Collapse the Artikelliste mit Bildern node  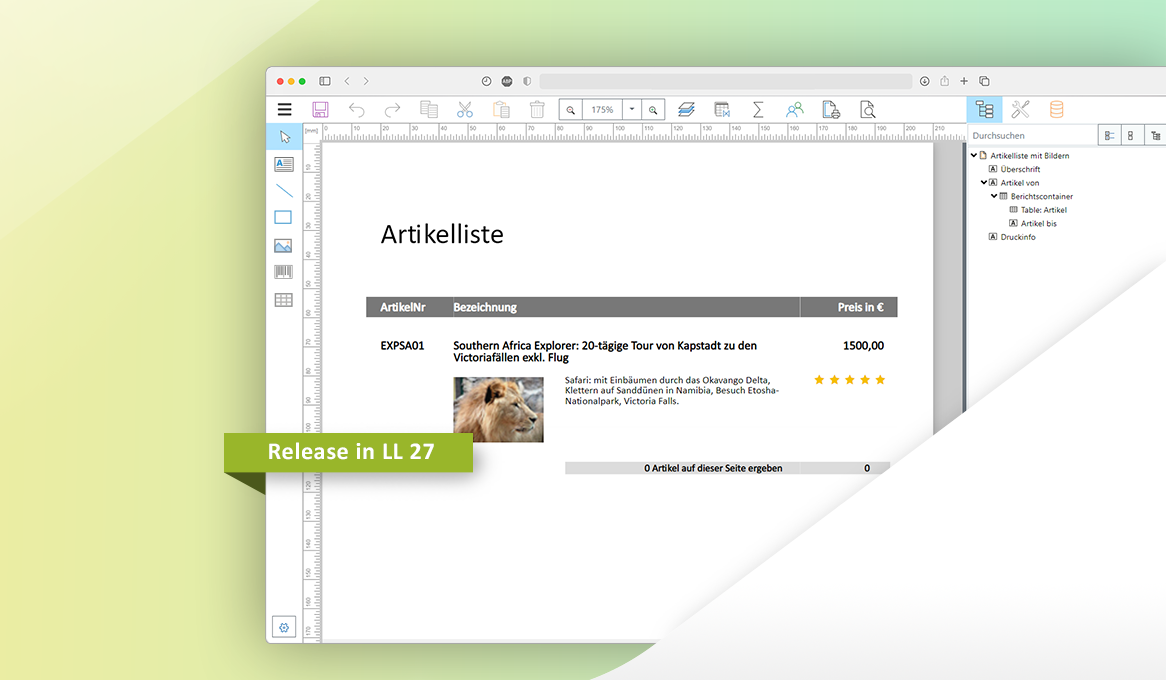pyautogui.click(x=974, y=155)
